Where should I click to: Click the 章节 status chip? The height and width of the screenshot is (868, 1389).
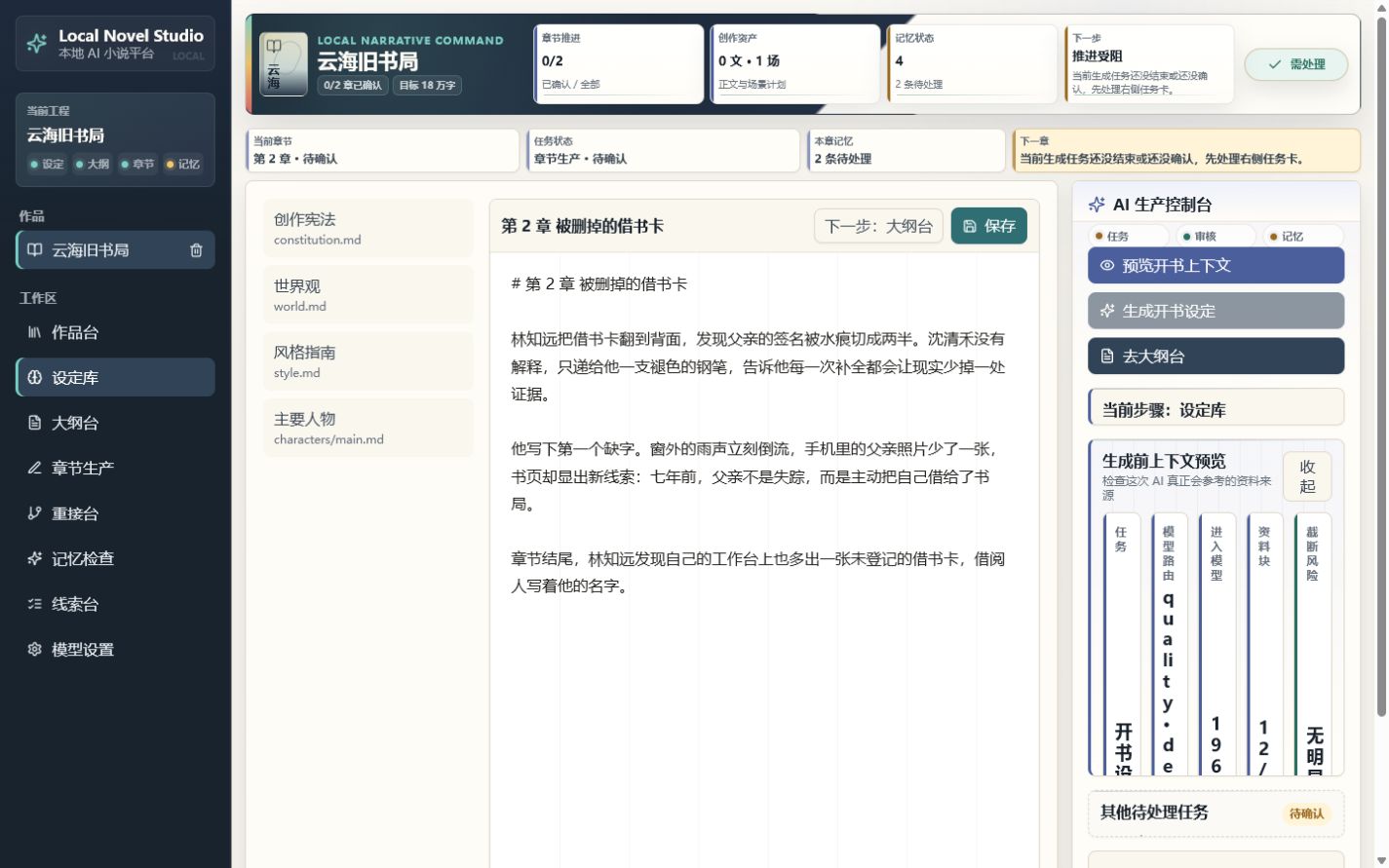tap(137, 164)
